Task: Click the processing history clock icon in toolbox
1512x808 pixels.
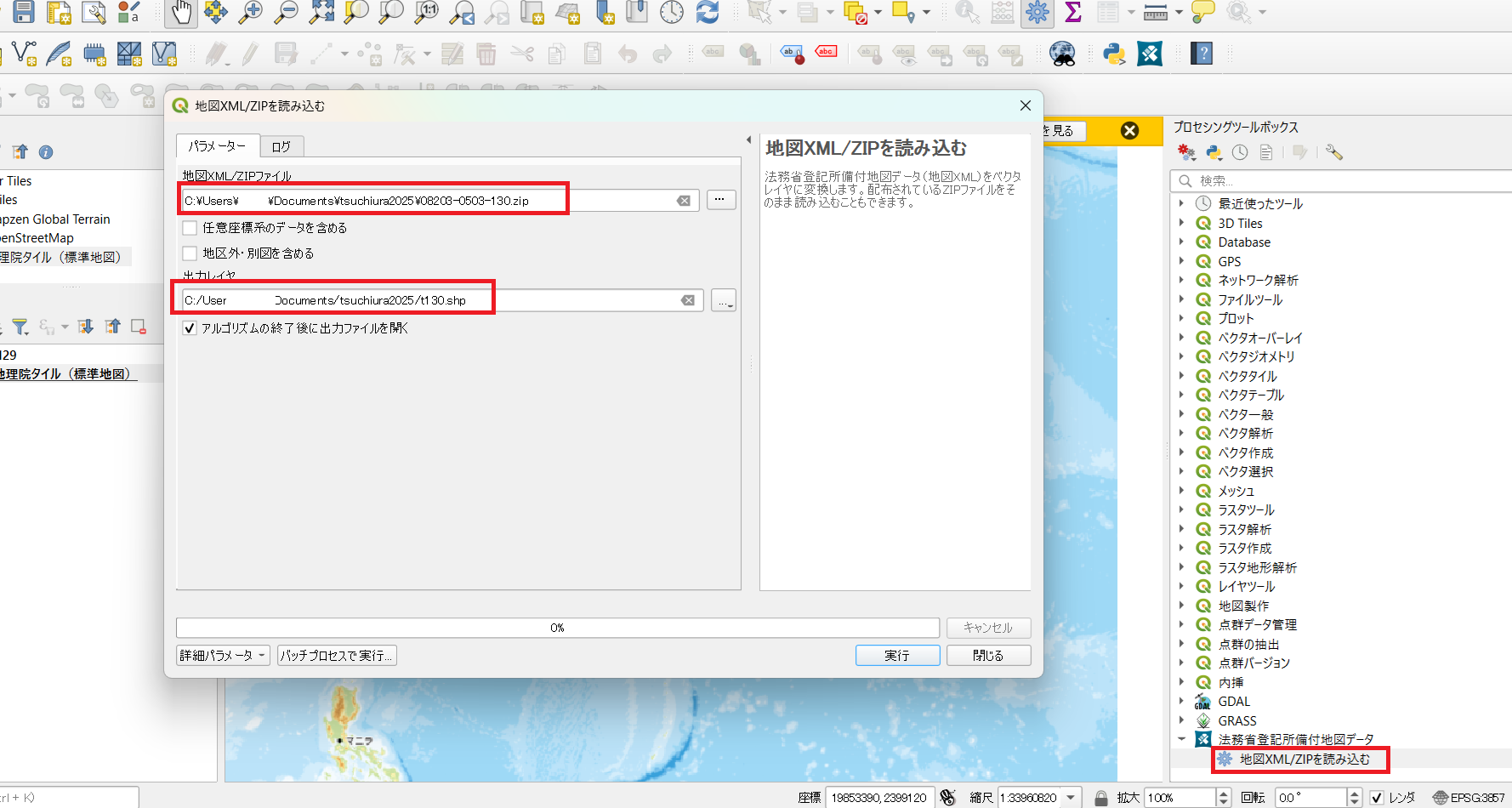Action: (x=1240, y=152)
